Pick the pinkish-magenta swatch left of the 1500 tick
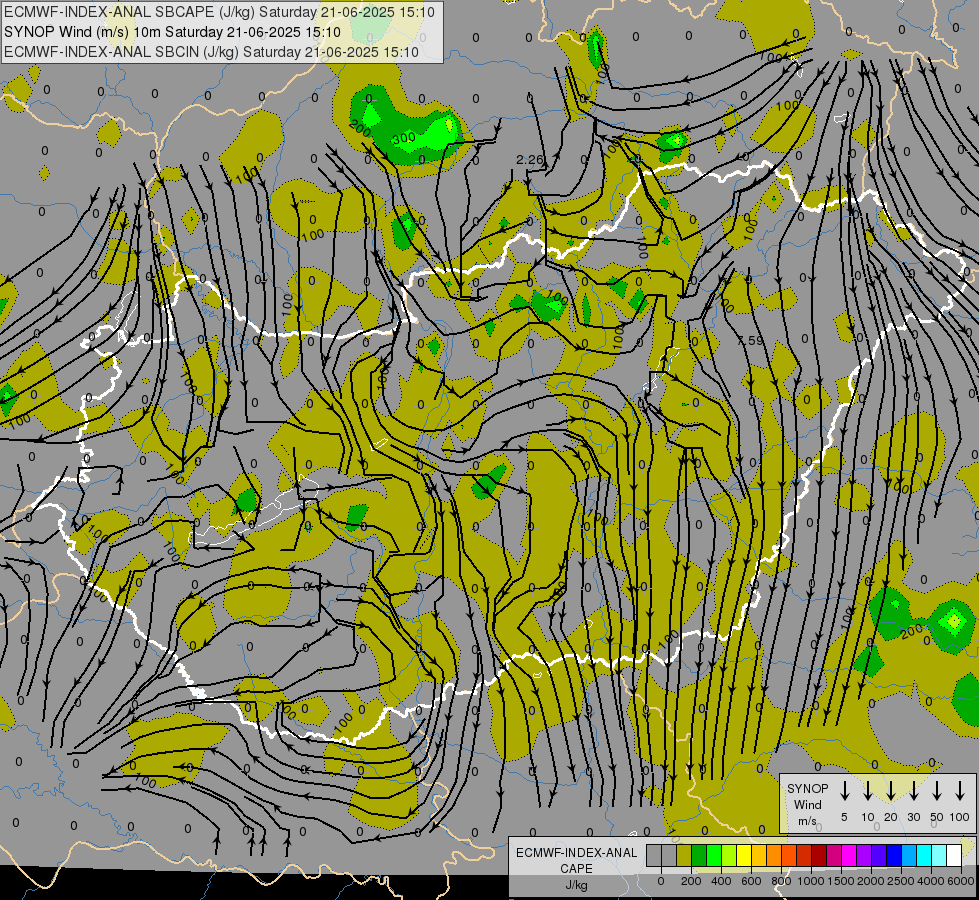The width and height of the screenshot is (979, 900). (835, 855)
